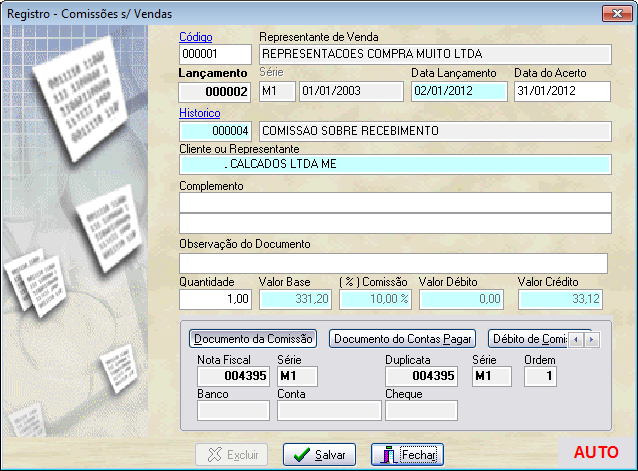Click the Nota Fiscal field 004395
The width and height of the screenshot is (638, 471).
(x=233, y=377)
